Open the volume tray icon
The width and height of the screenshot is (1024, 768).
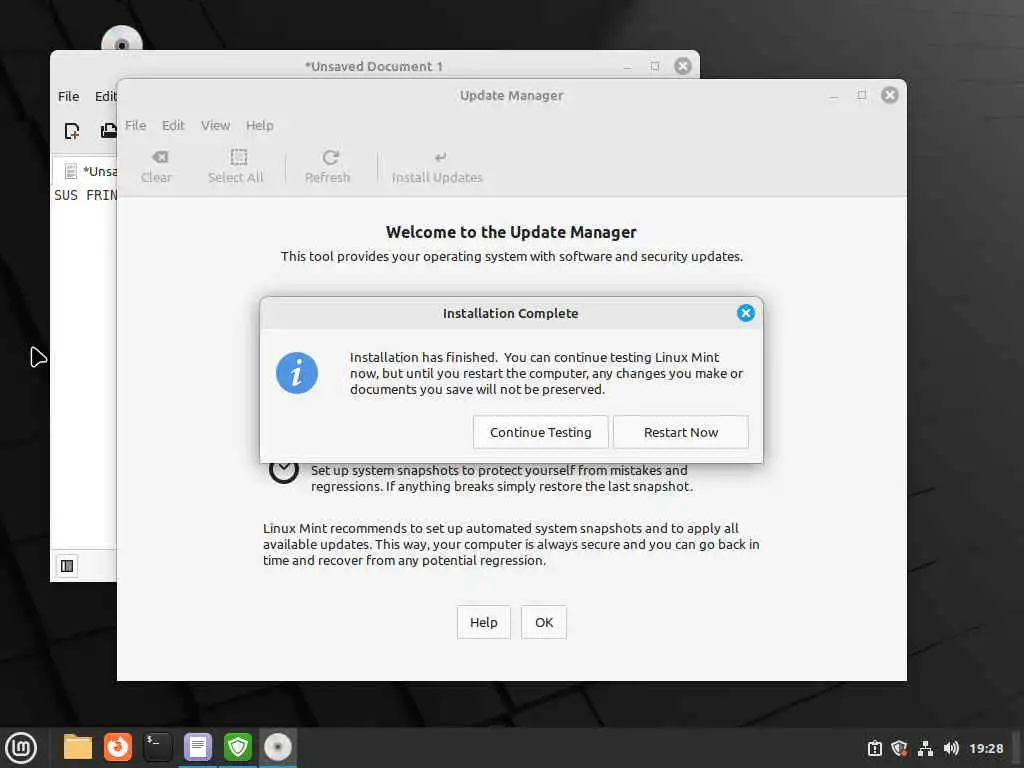pos(951,748)
